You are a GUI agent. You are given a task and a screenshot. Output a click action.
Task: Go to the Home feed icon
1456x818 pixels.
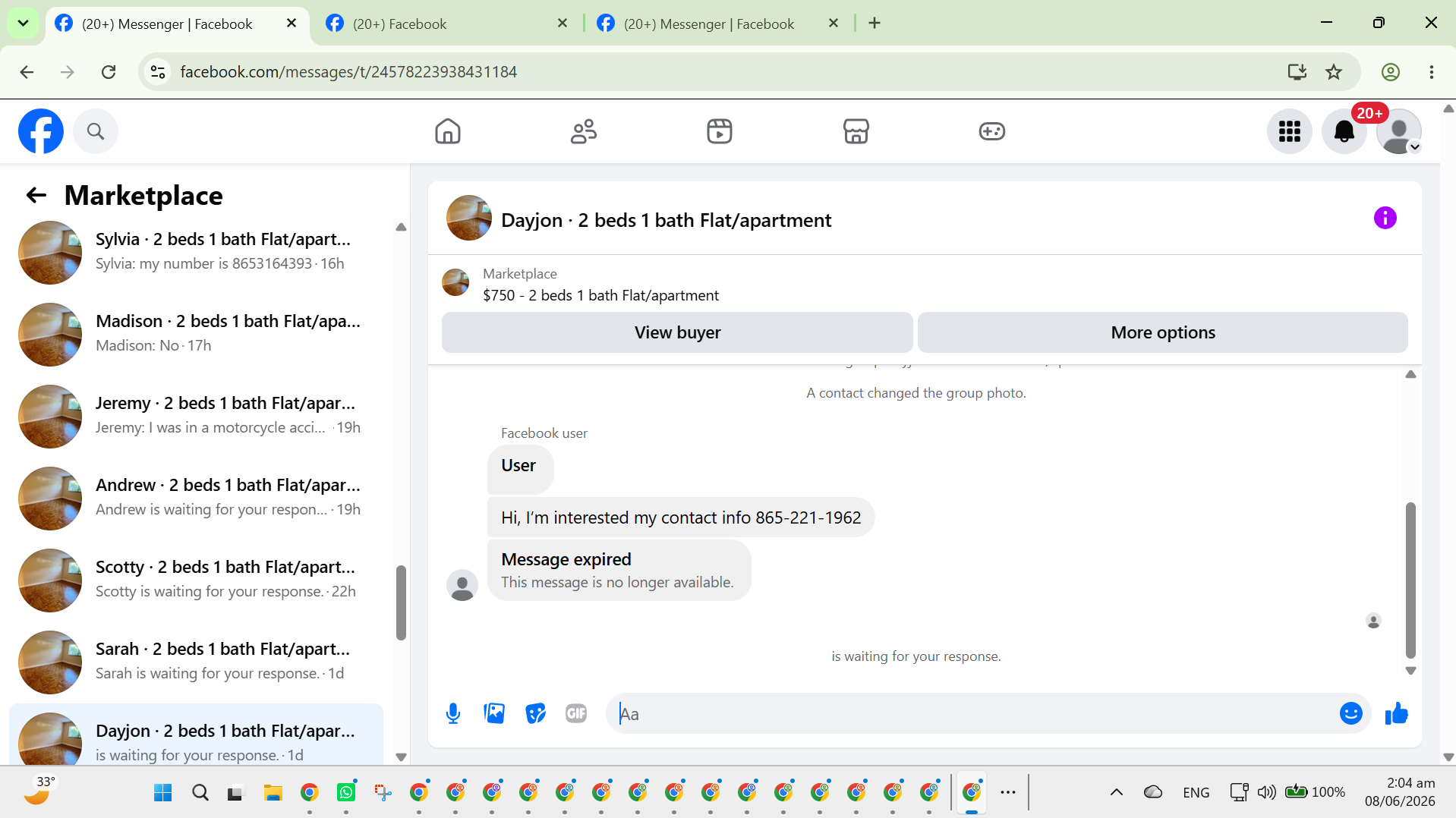point(448,131)
